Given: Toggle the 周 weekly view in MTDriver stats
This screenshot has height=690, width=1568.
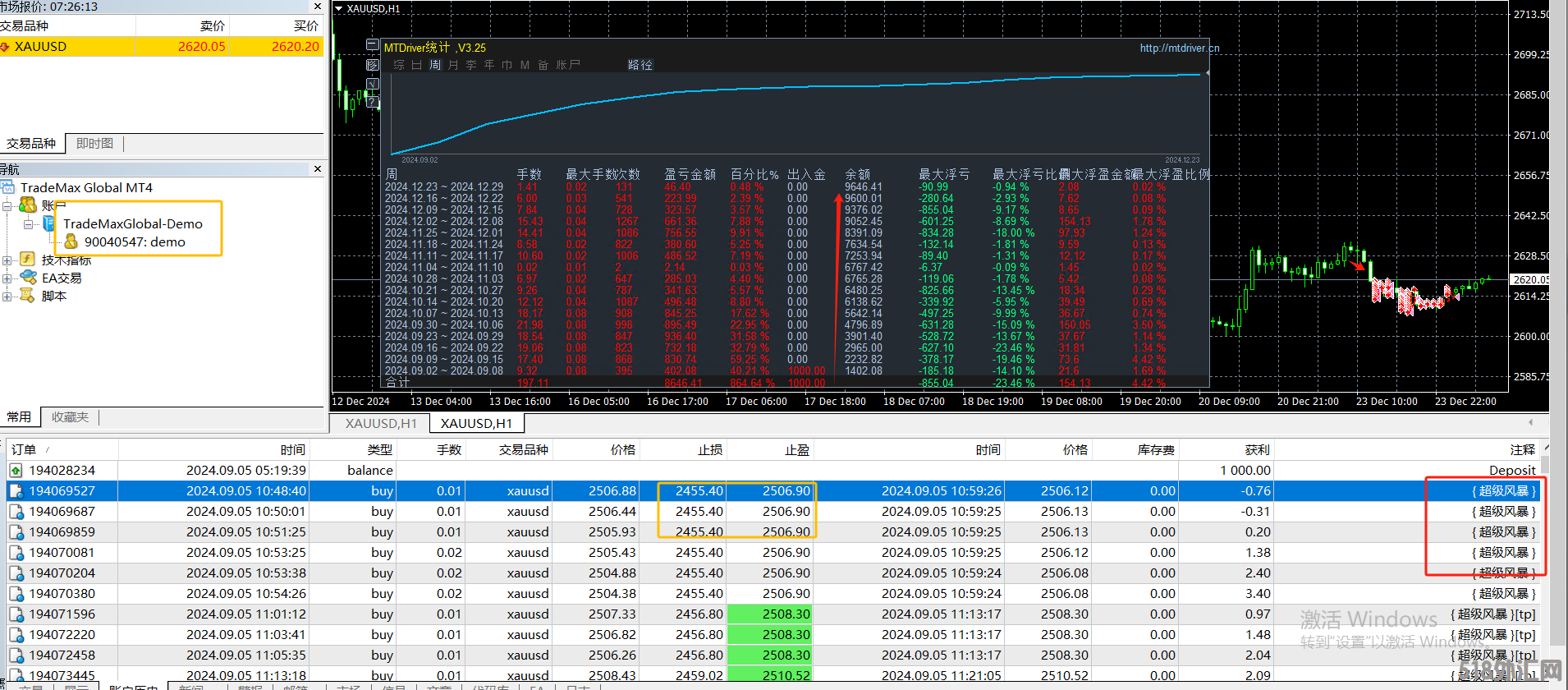Looking at the screenshot, I should (x=435, y=65).
